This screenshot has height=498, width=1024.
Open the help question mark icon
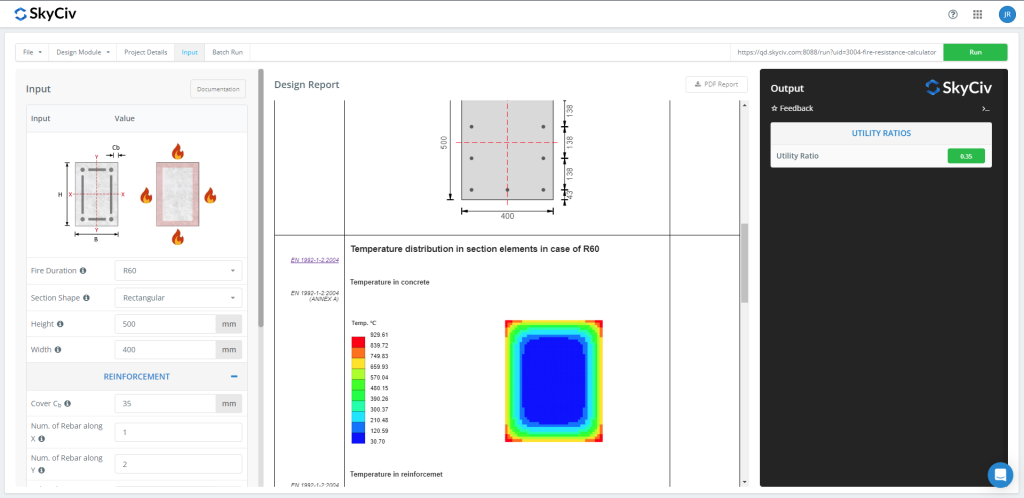point(952,14)
